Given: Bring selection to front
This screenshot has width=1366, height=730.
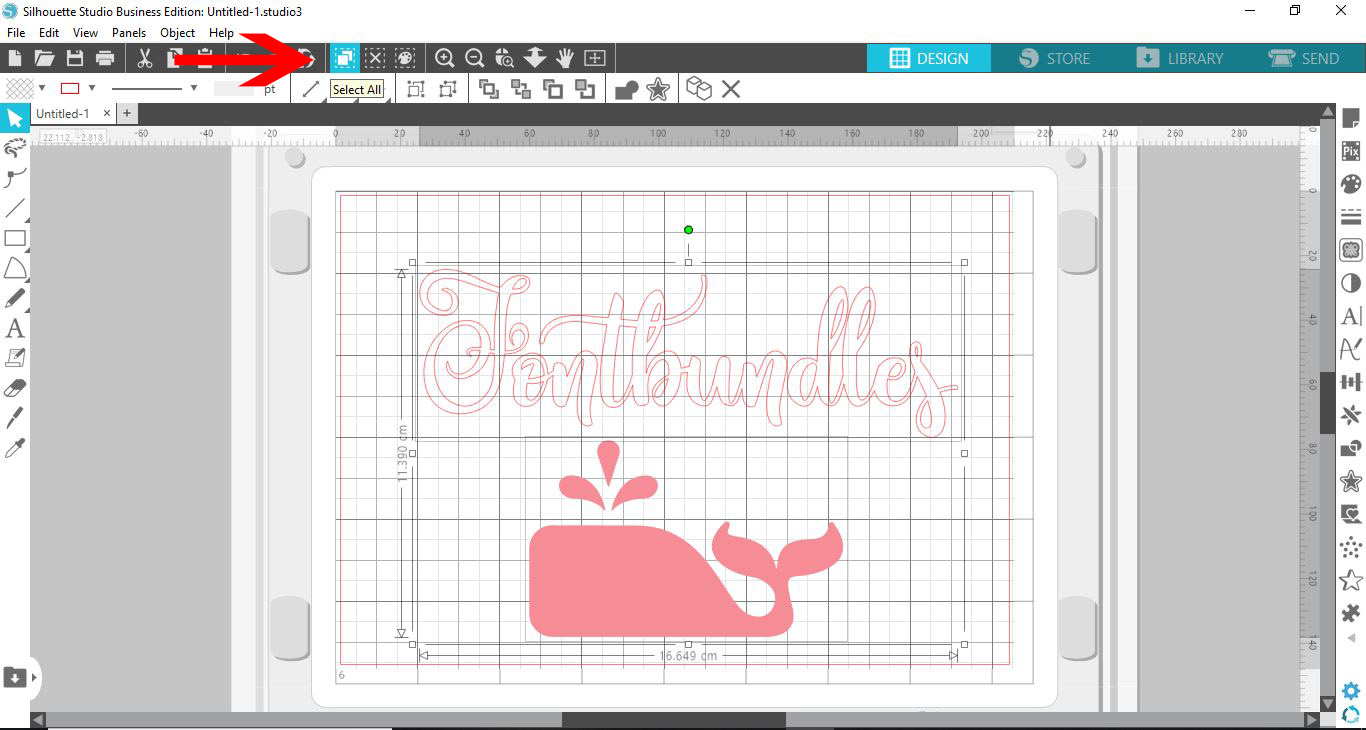Looking at the screenshot, I should 489,89.
